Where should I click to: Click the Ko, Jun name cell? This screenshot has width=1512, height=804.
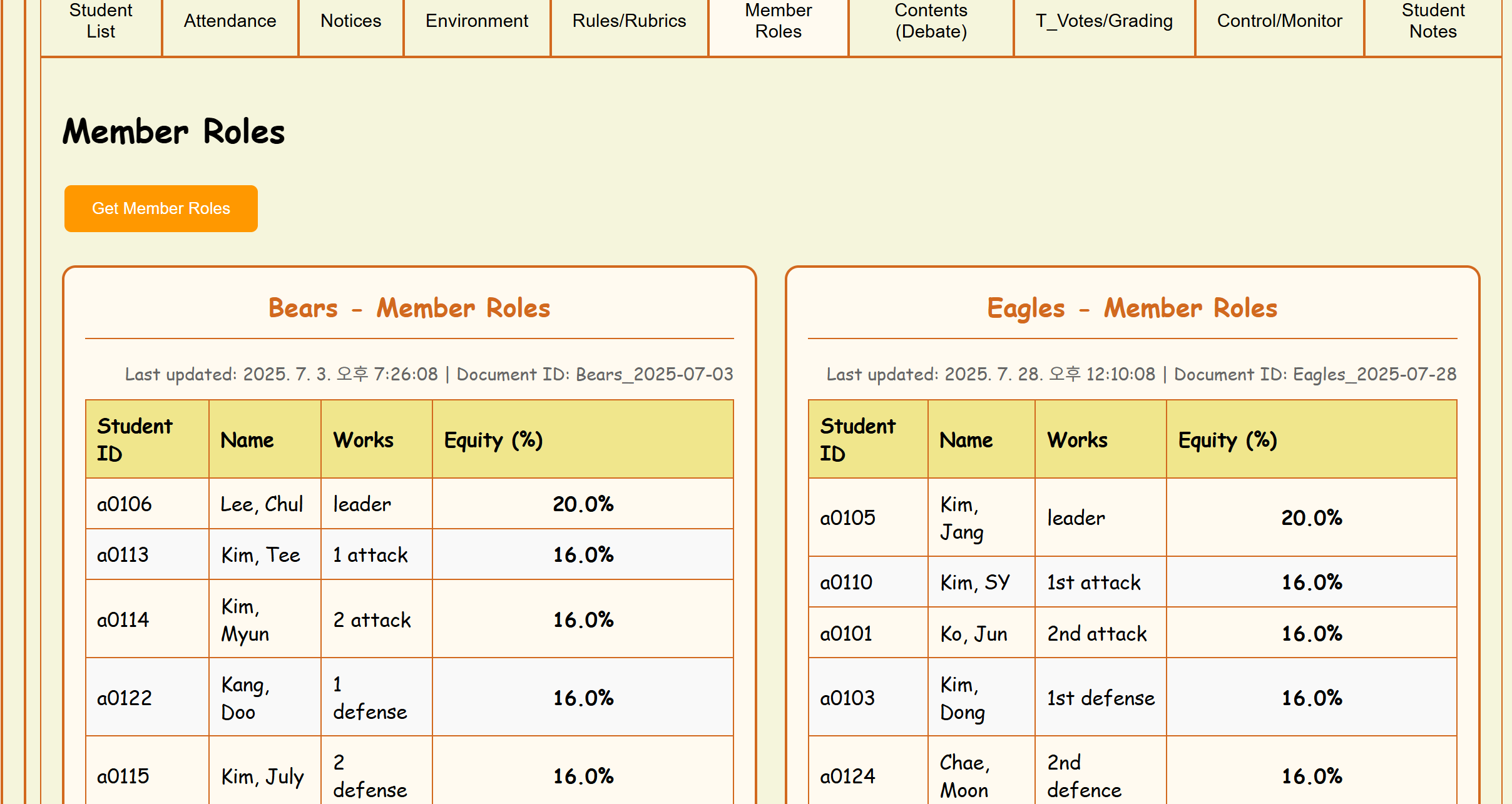[x=974, y=634]
